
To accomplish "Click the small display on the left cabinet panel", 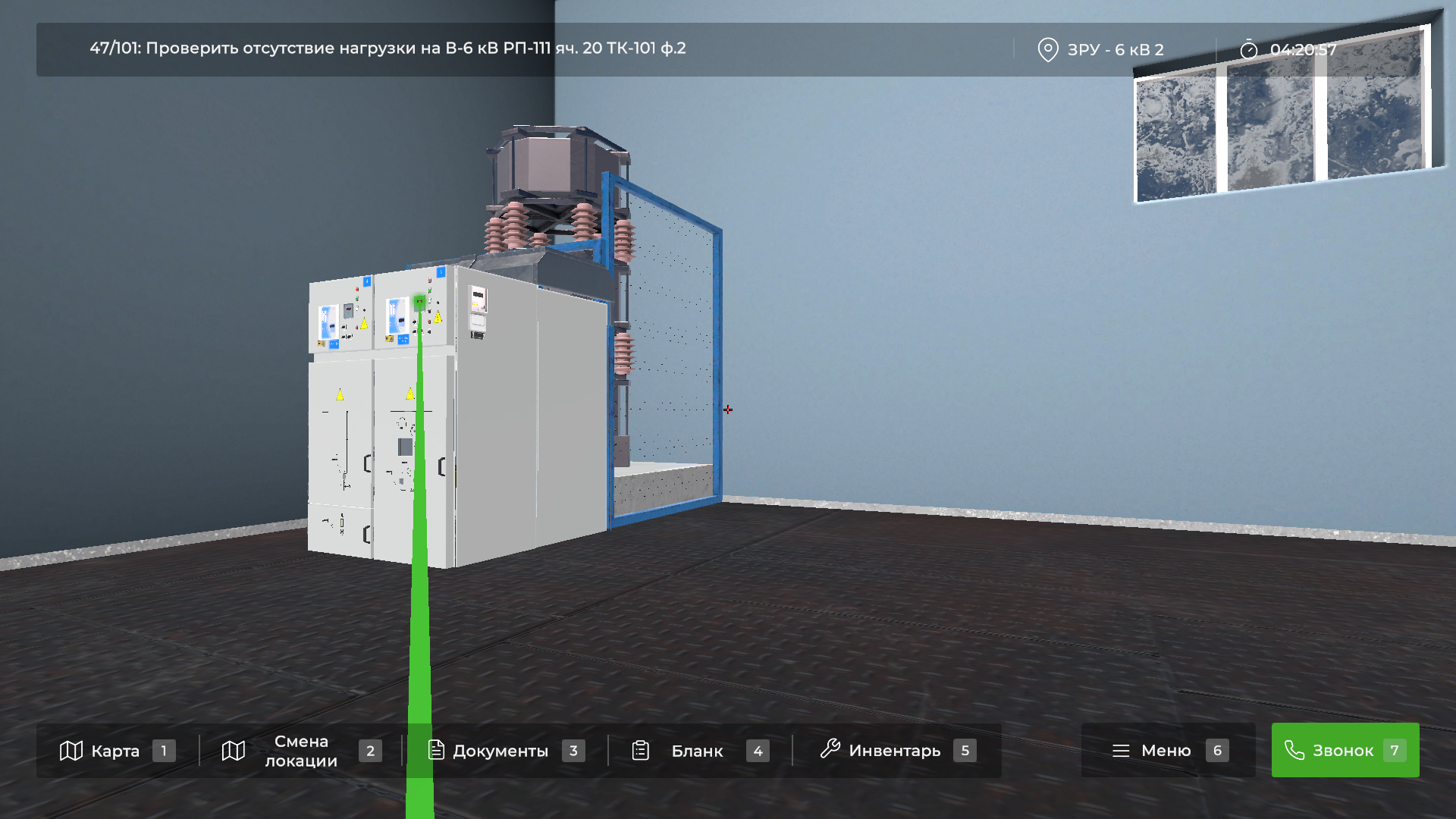I will [x=348, y=311].
